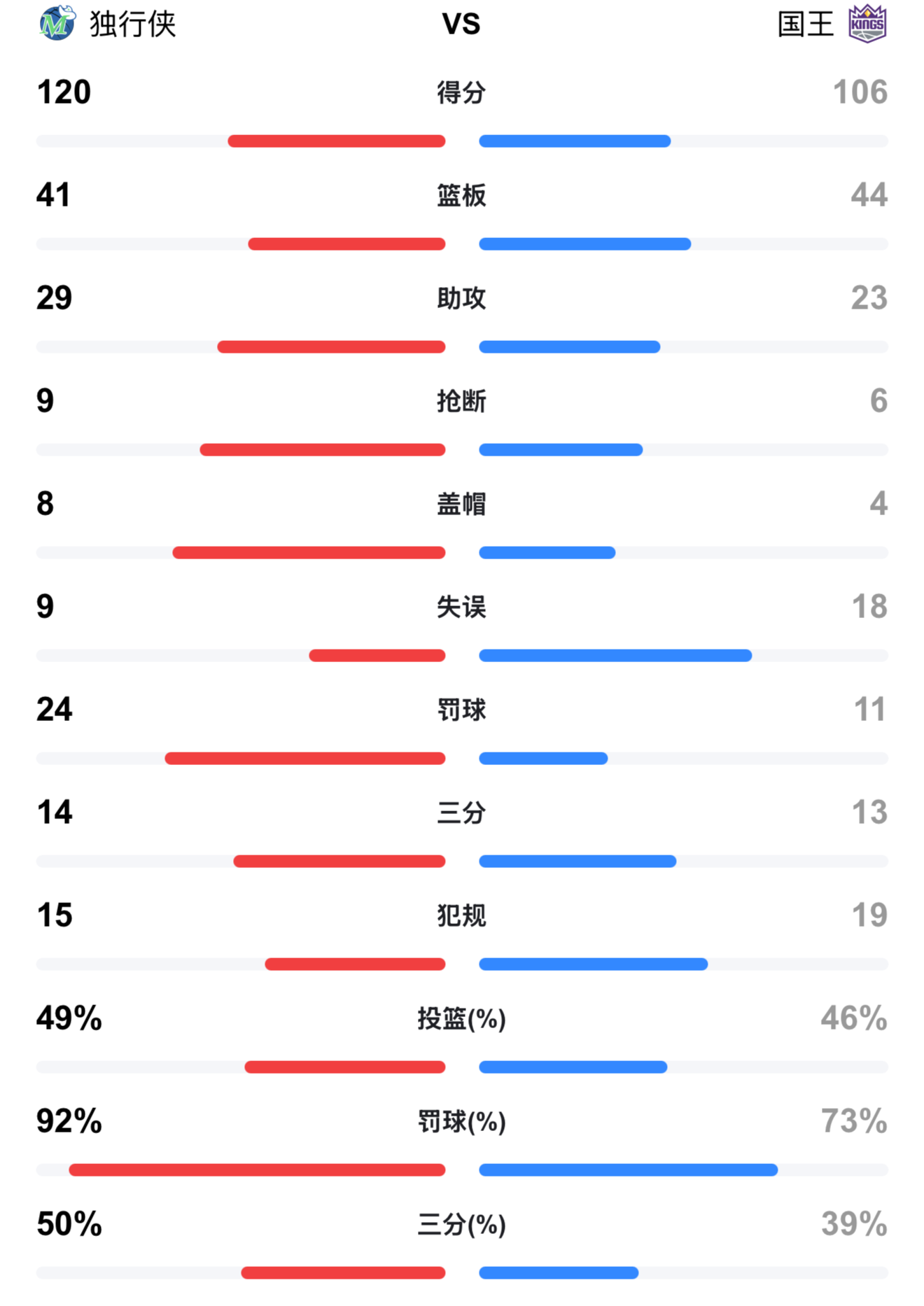This screenshot has width=924, height=1306.
Task: Select the 三分 count label
Action: 461,813
